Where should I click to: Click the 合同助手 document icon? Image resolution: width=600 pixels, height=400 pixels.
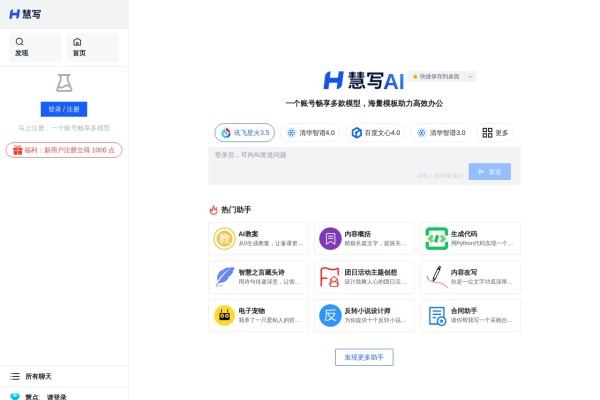[x=437, y=316]
